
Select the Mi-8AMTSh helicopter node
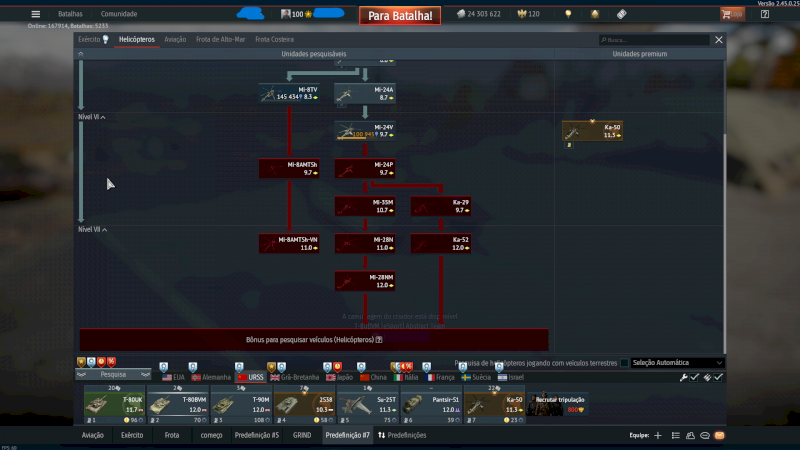[289, 168]
